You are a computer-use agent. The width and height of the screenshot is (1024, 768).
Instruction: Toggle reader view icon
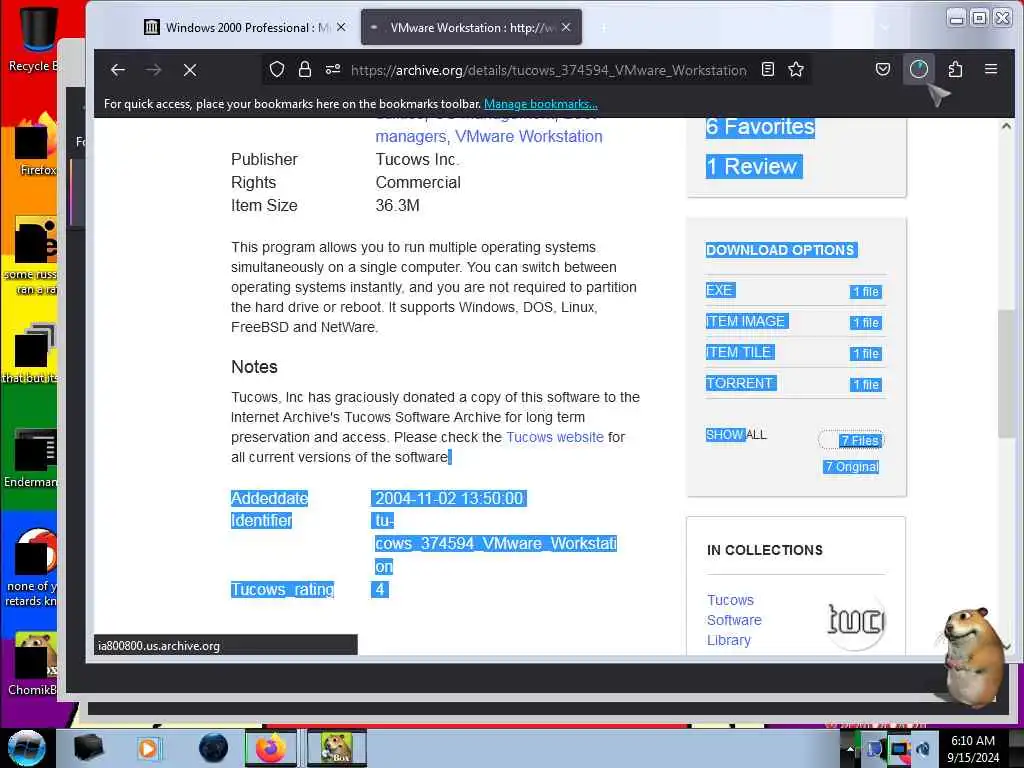pyautogui.click(x=768, y=69)
